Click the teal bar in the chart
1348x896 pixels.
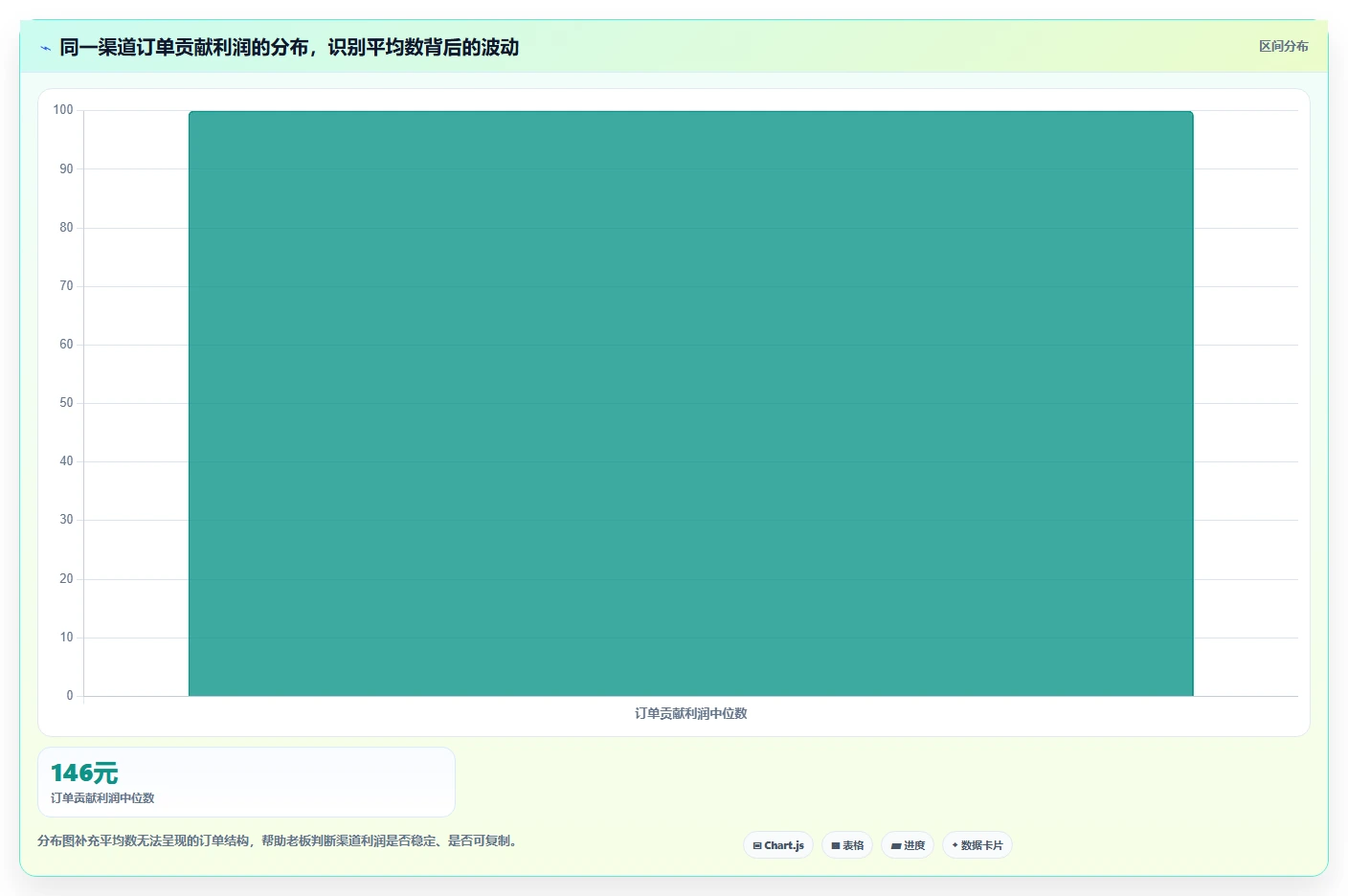click(x=690, y=404)
